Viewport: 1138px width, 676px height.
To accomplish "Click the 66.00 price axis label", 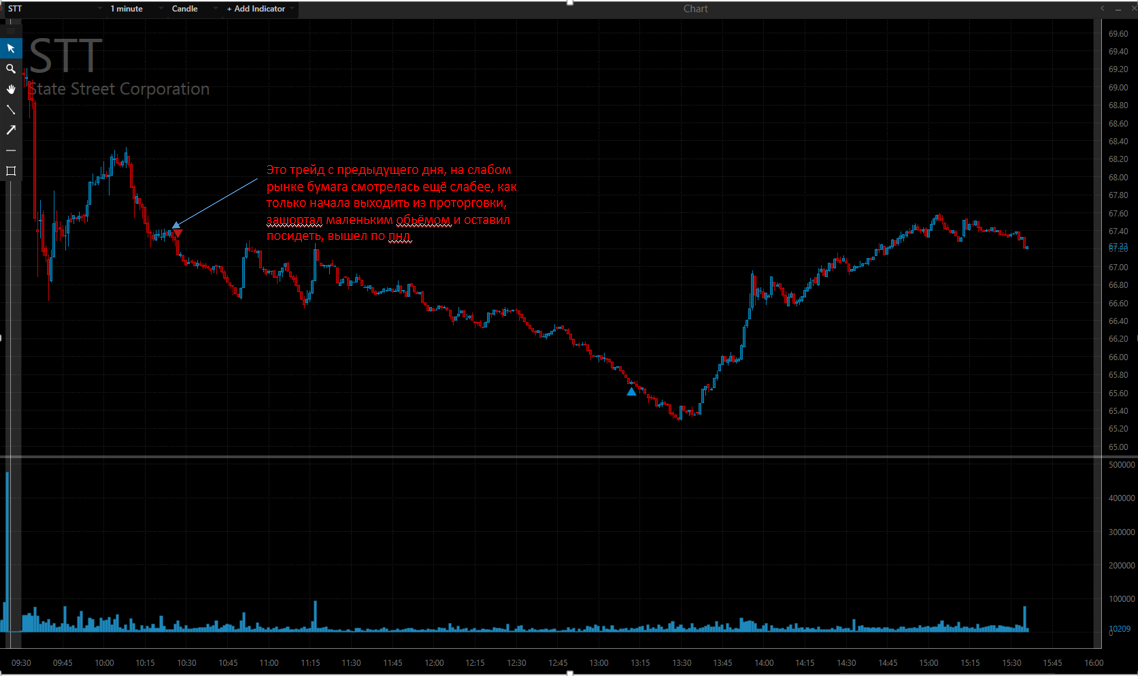I will [1118, 357].
